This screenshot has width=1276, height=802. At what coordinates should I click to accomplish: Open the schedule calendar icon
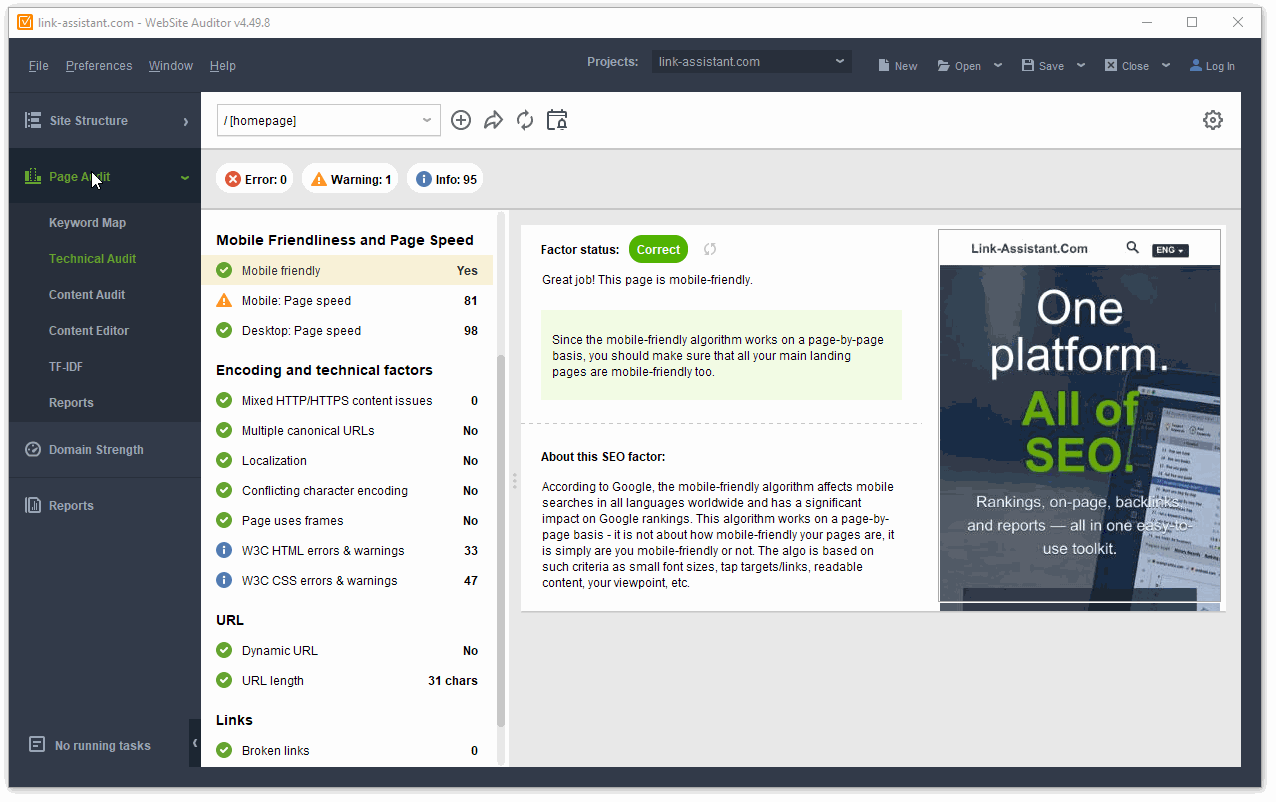(557, 120)
